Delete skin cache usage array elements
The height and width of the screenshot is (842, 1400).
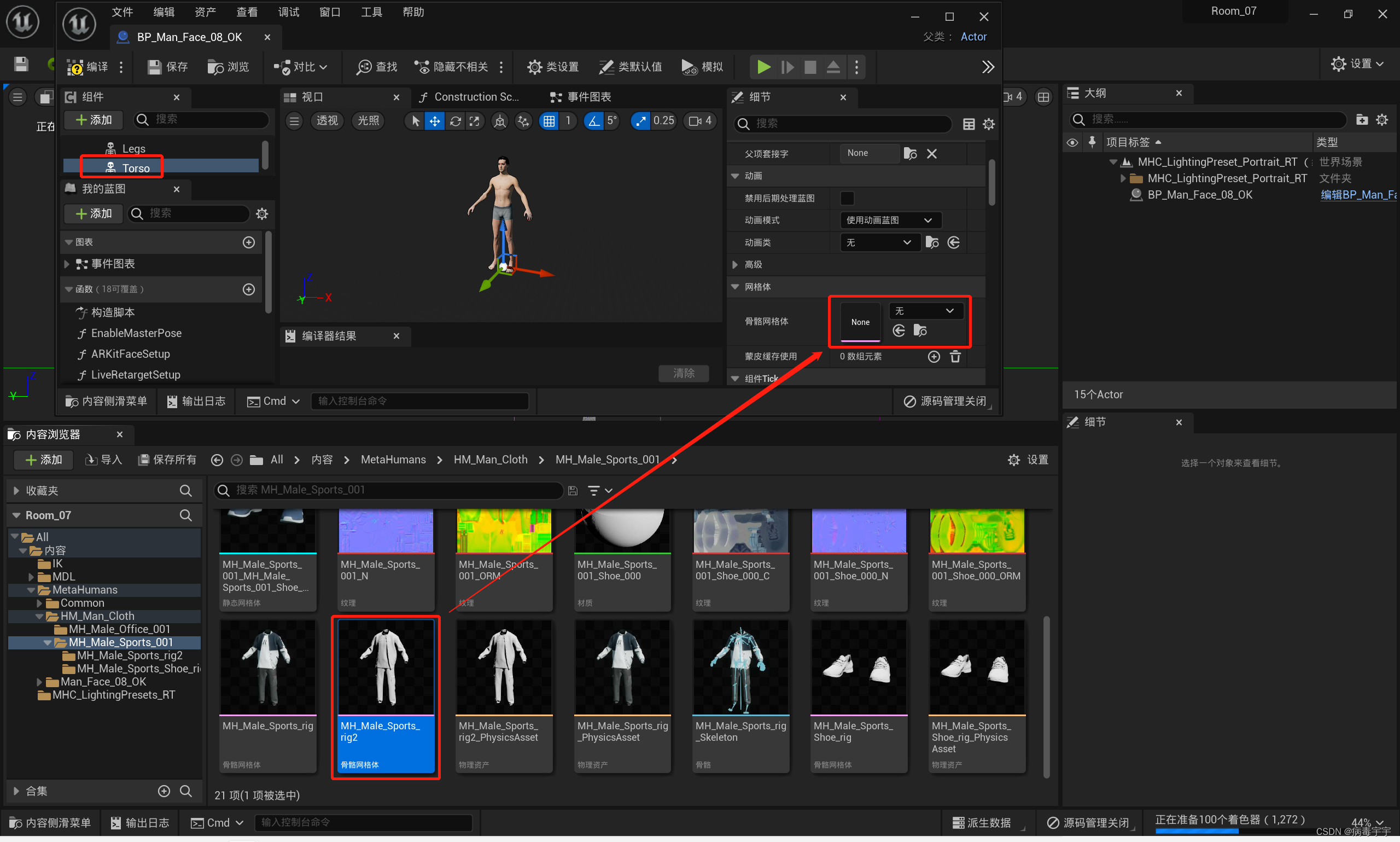tap(955, 356)
